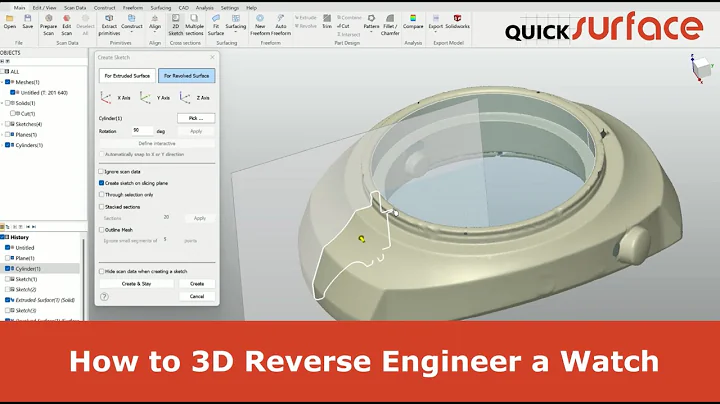The image size is (720, 404).
Task: Click the Create & Stay button
Action: pyautogui.click(x=136, y=284)
